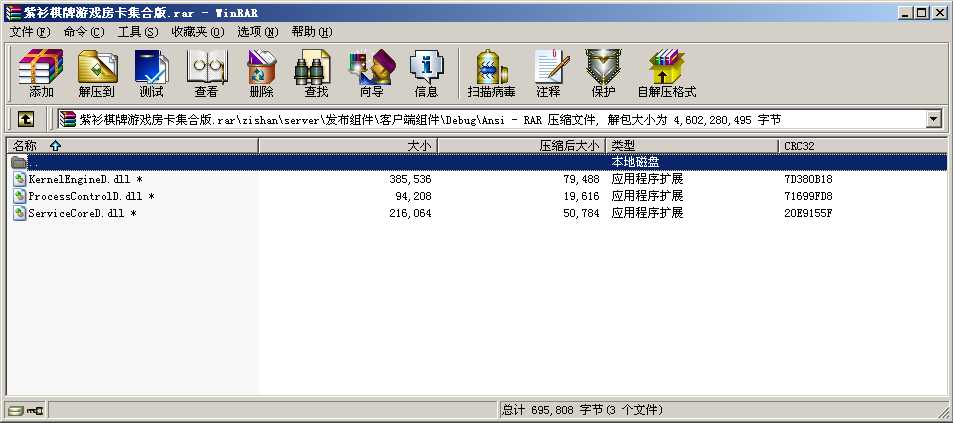The width and height of the screenshot is (953, 423).
Task: Sort by the CRC32 column header
Action: (x=863, y=146)
